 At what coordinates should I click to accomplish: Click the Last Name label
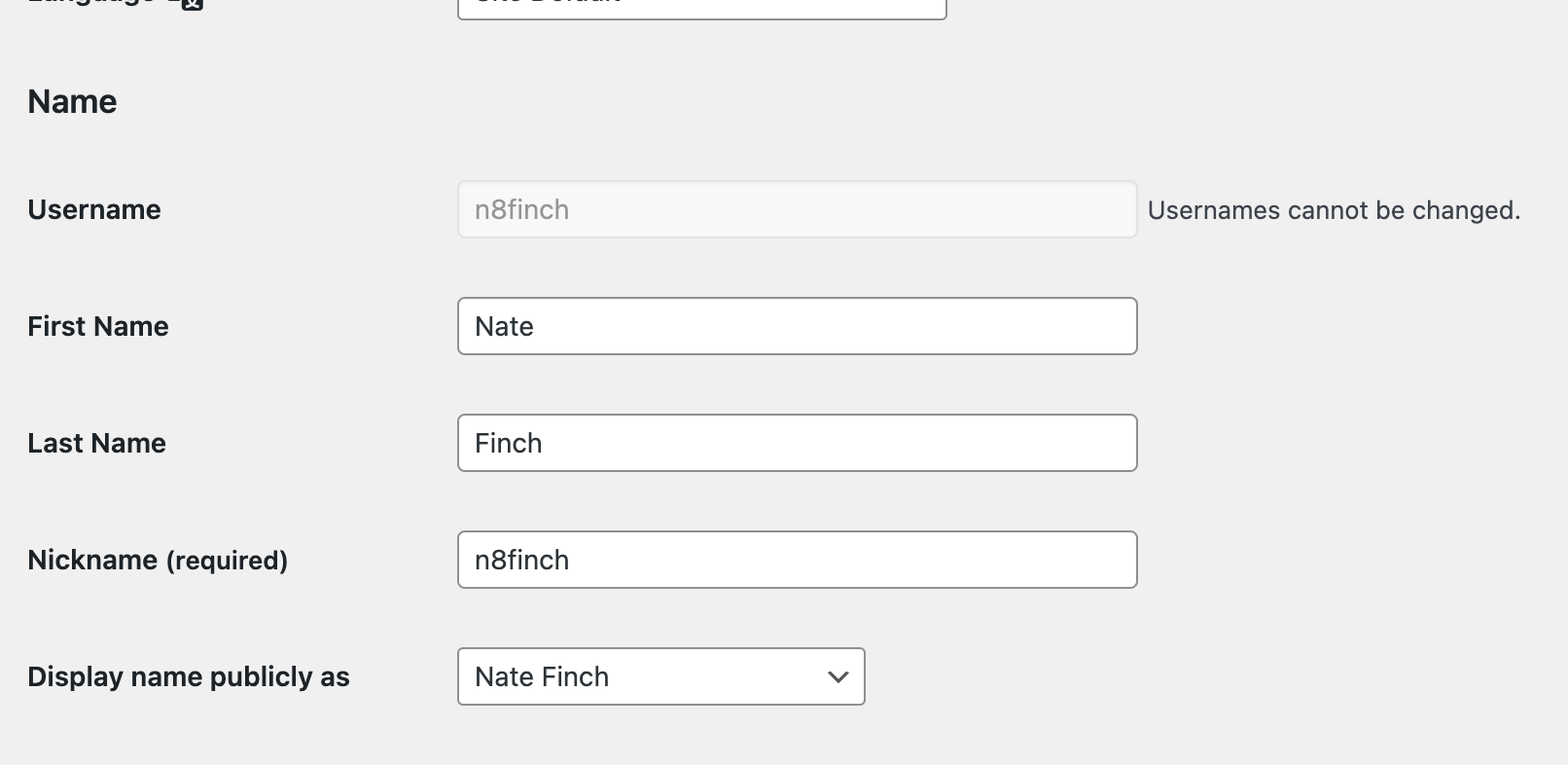97,443
